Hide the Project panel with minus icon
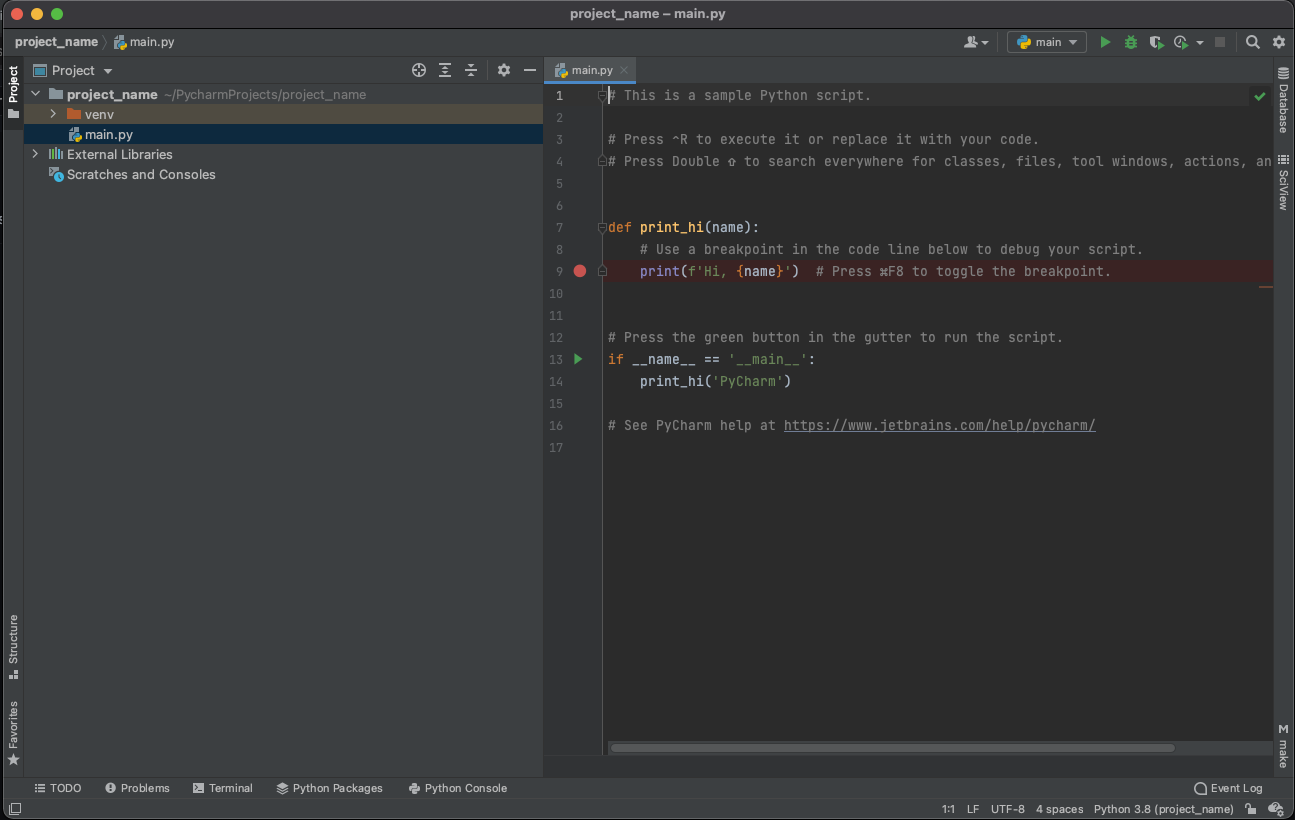This screenshot has width=1295, height=820. click(530, 70)
